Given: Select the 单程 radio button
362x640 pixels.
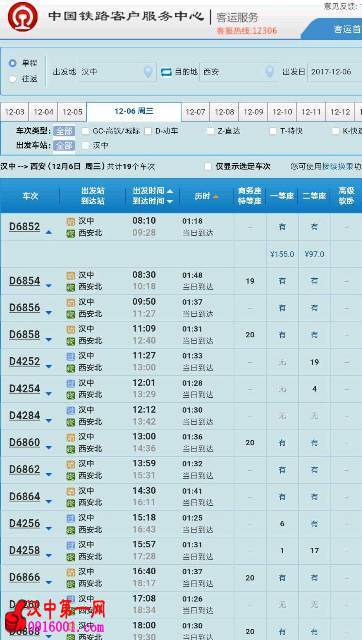Looking at the screenshot, I should click(13, 63).
